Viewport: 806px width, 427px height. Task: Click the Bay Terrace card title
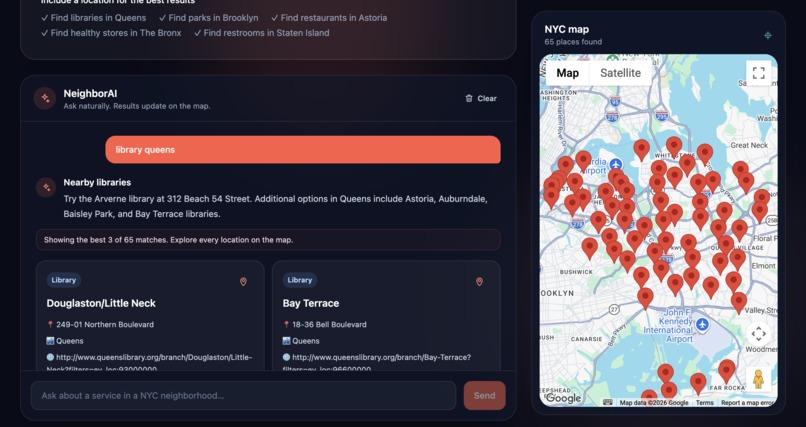[310, 303]
